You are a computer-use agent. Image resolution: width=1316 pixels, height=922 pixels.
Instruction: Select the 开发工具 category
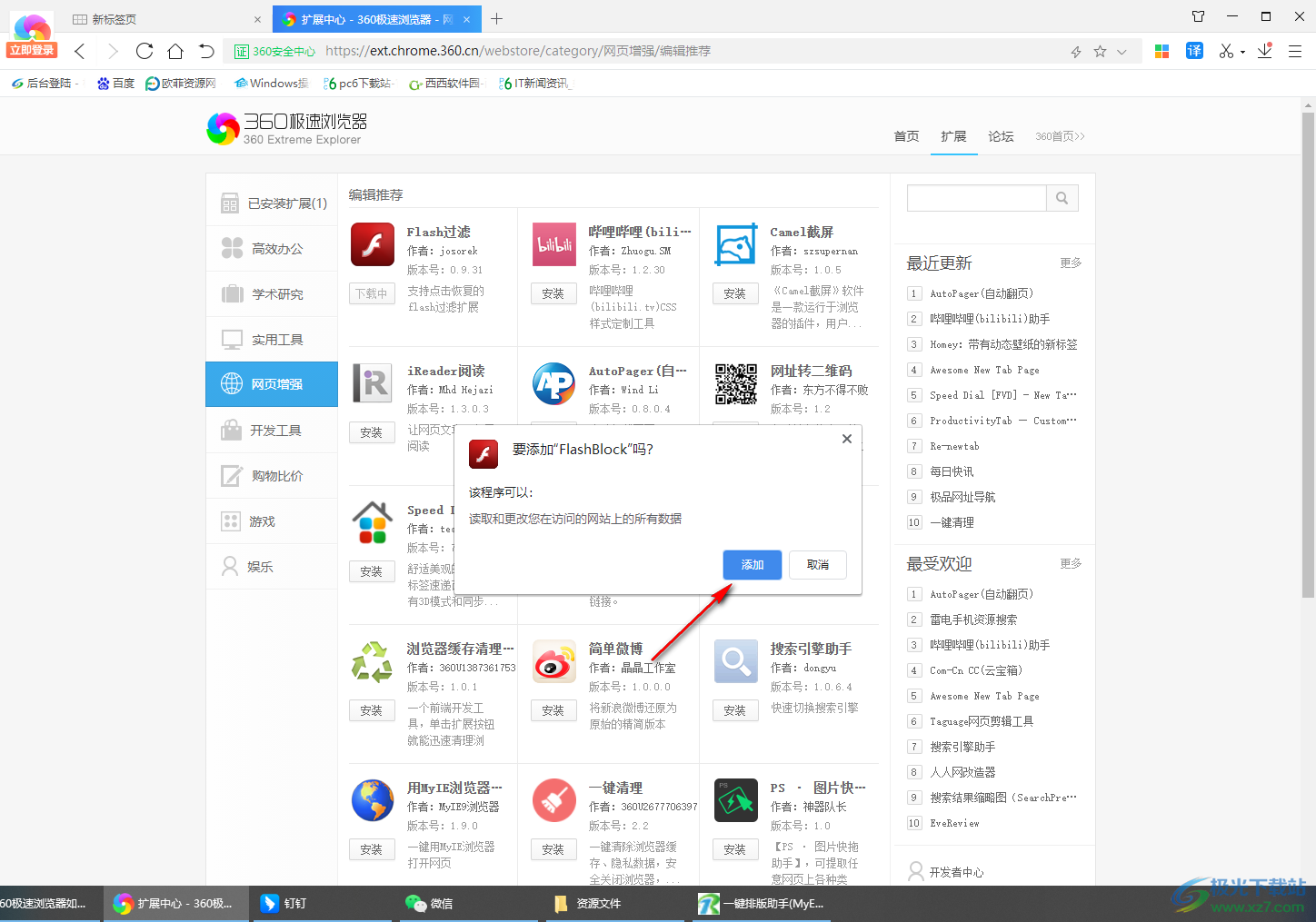[272, 431]
